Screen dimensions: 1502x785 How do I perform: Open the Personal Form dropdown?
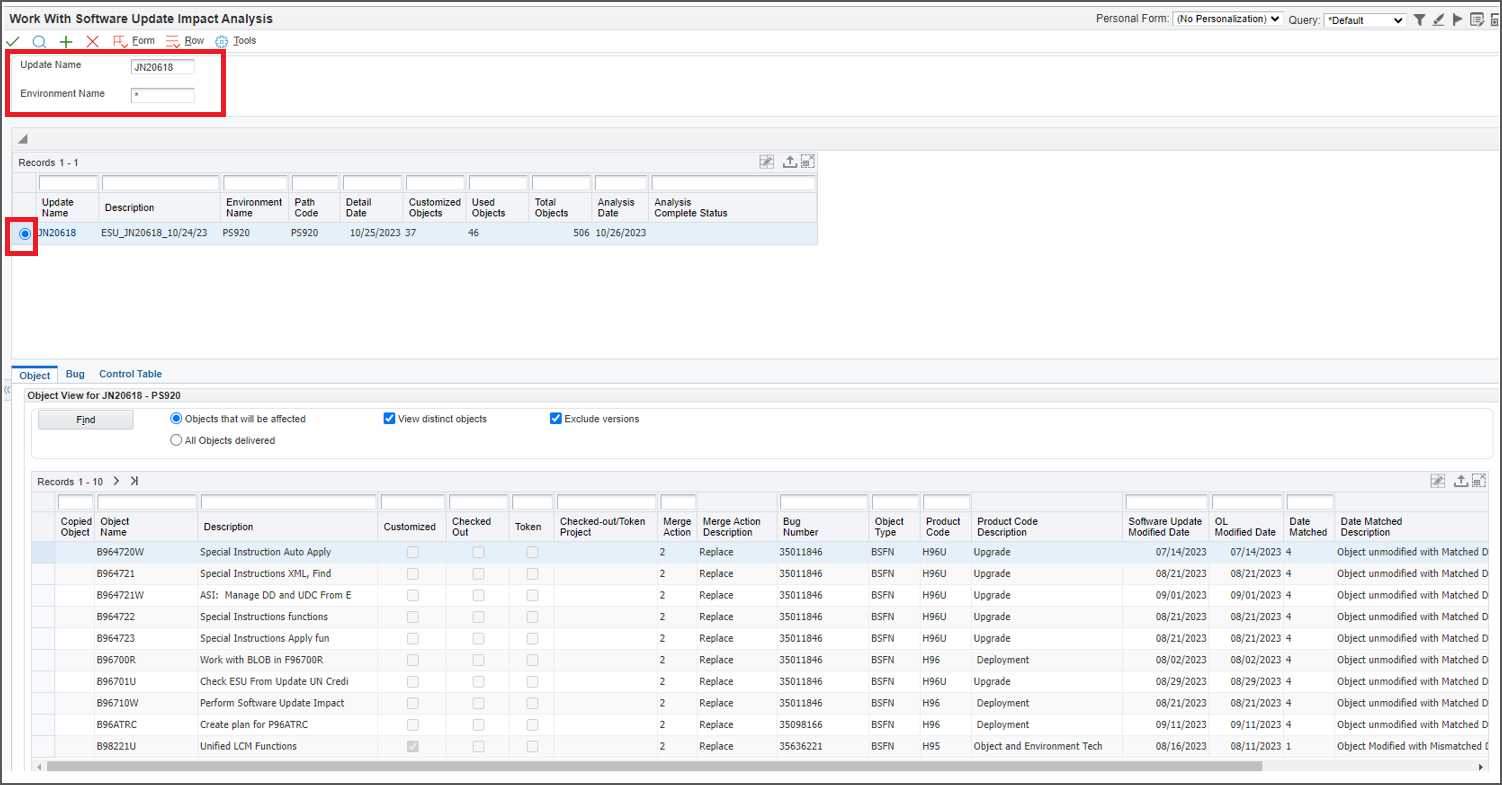[x=1228, y=19]
